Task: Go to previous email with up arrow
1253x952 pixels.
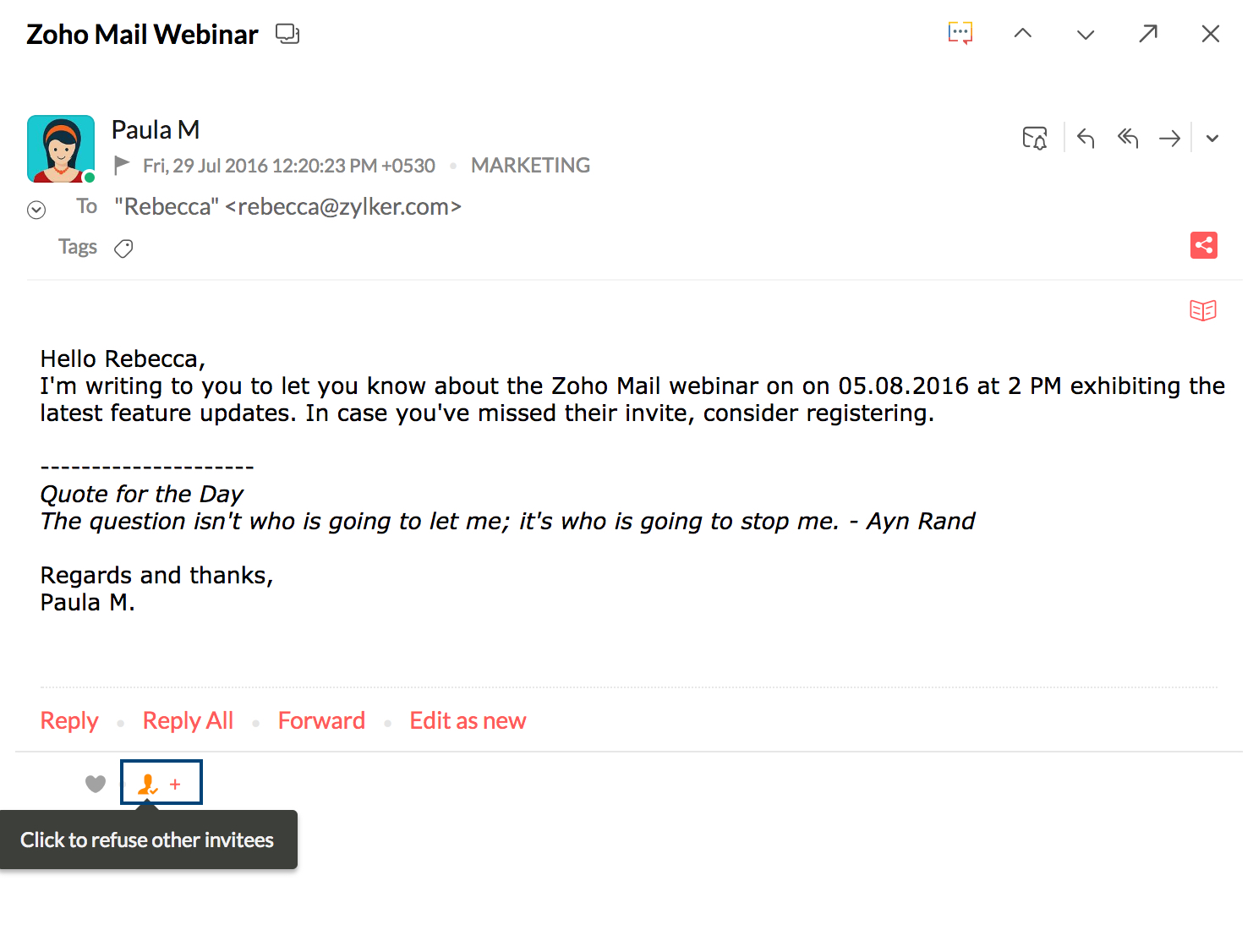Action: 1023,33
